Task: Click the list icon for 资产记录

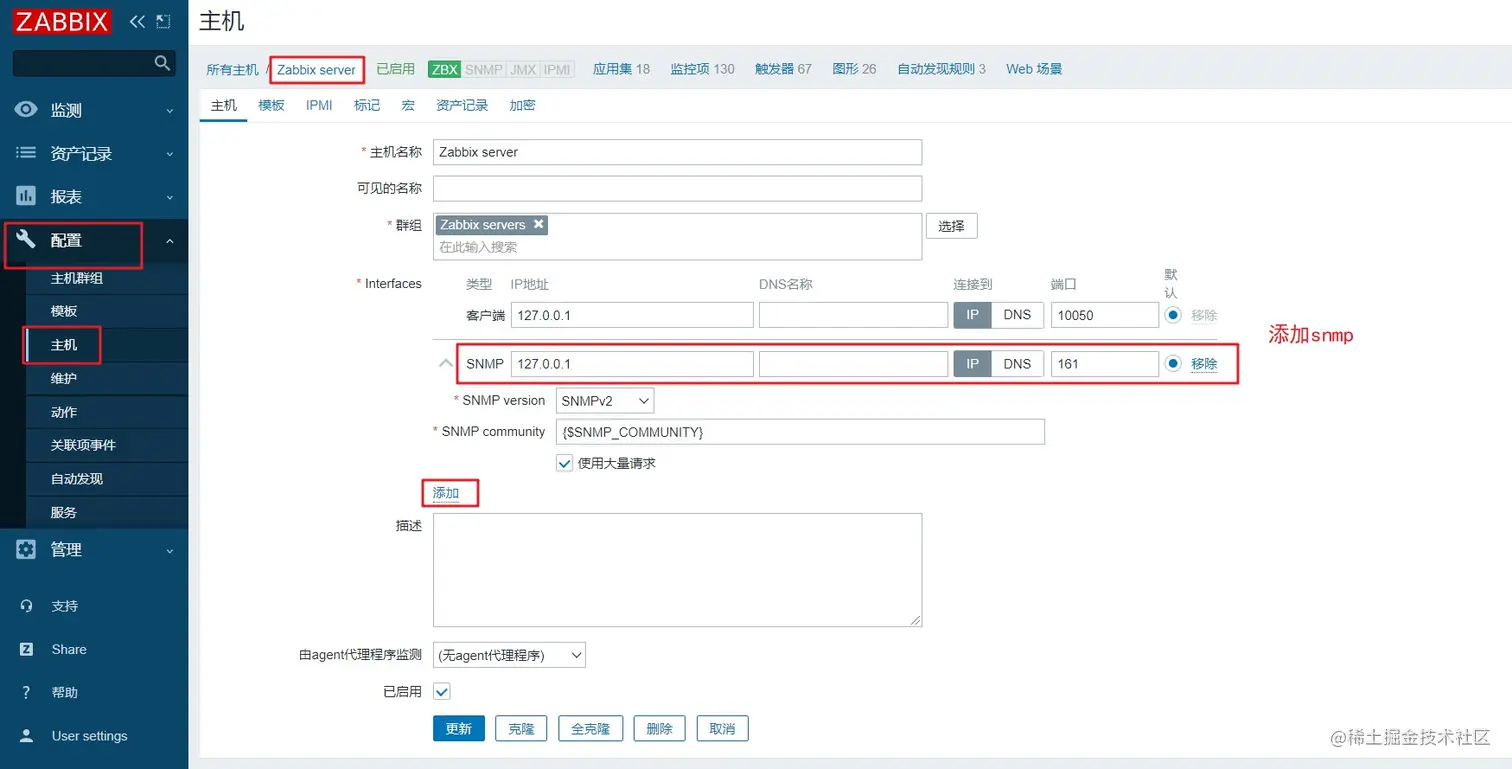Action: point(26,153)
